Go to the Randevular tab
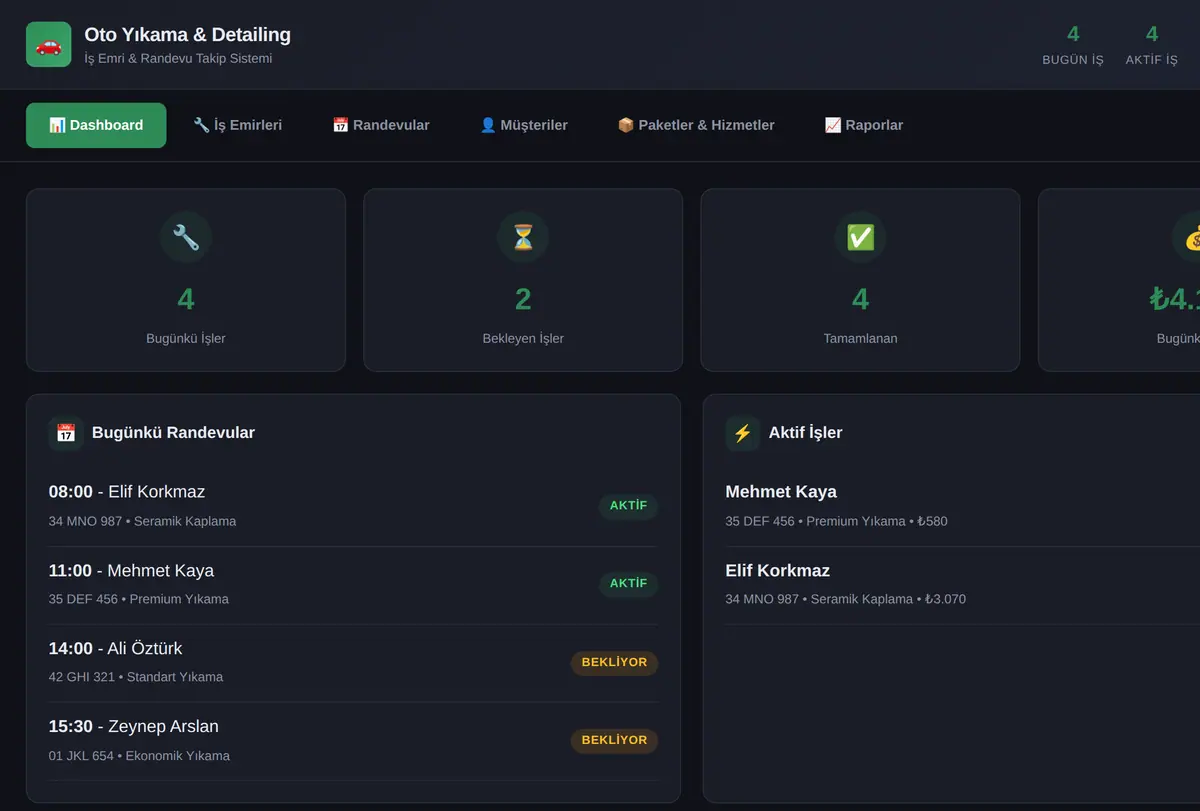This screenshot has width=1200, height=811. [381, 125]
